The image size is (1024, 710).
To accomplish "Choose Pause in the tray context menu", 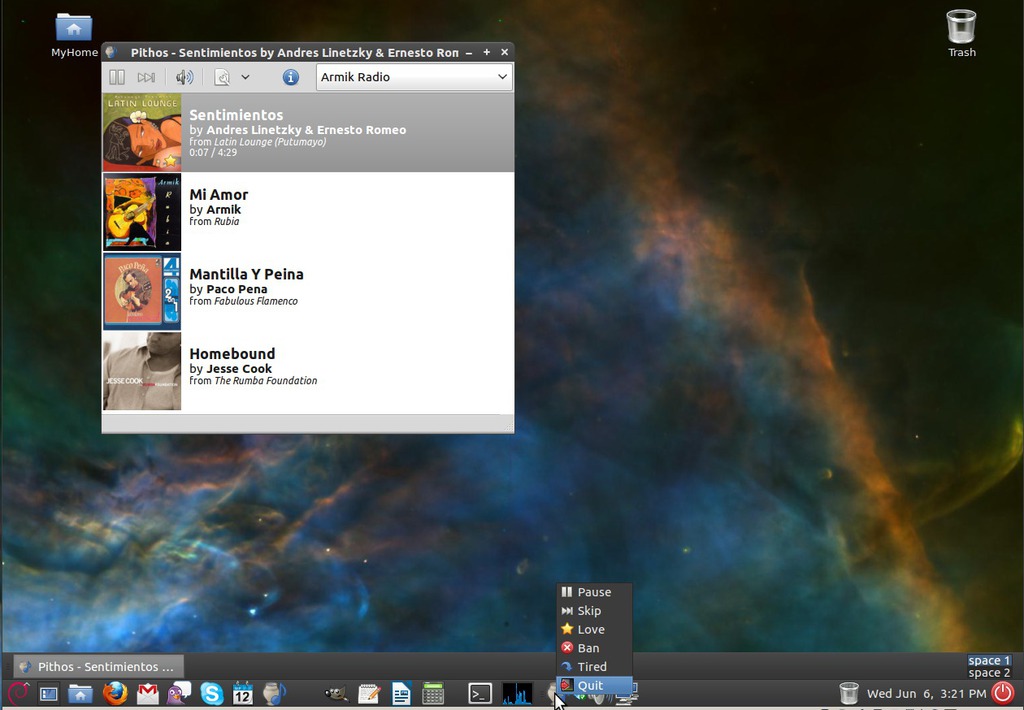I will [x=594, y=592].
